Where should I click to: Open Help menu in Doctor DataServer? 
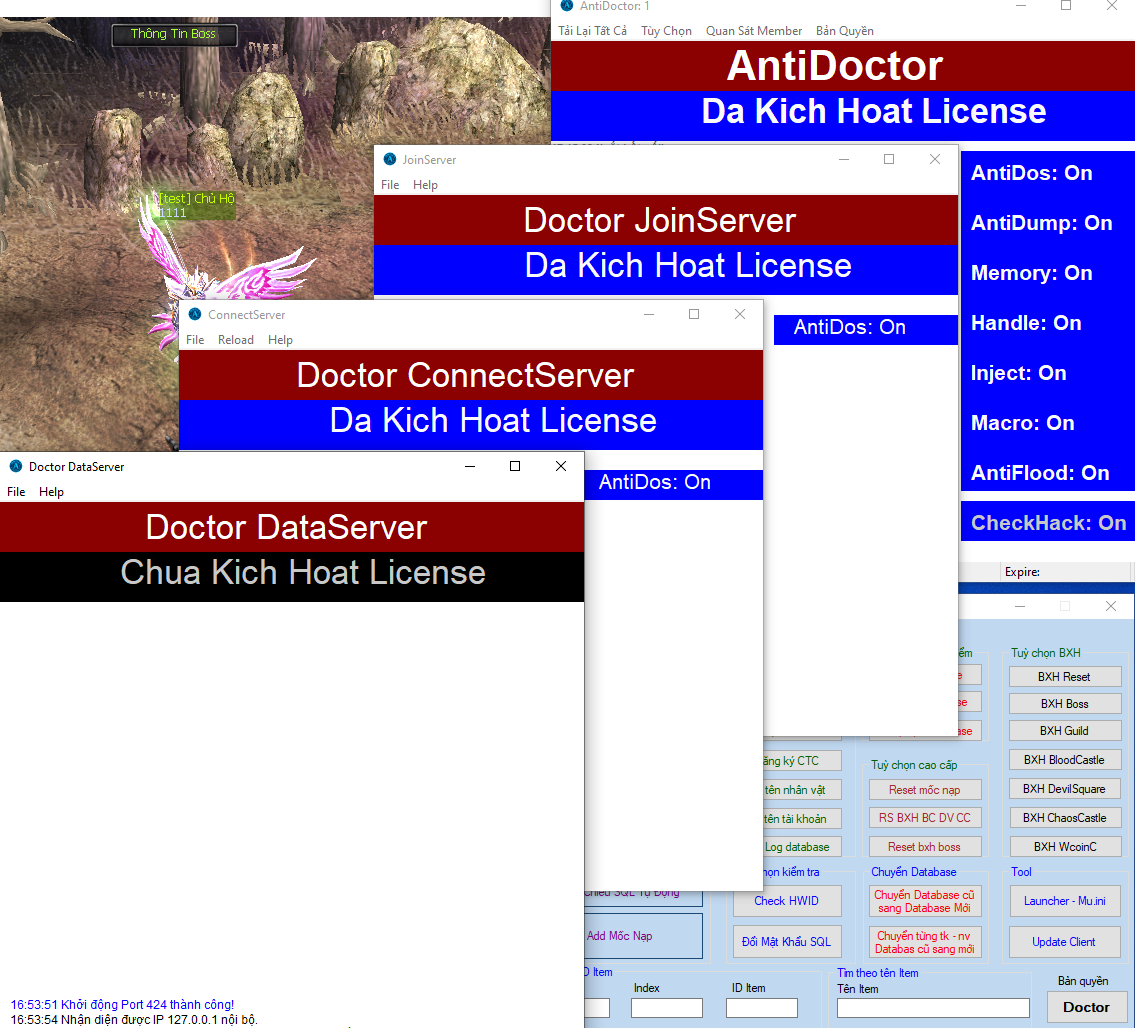coord(51,492)
